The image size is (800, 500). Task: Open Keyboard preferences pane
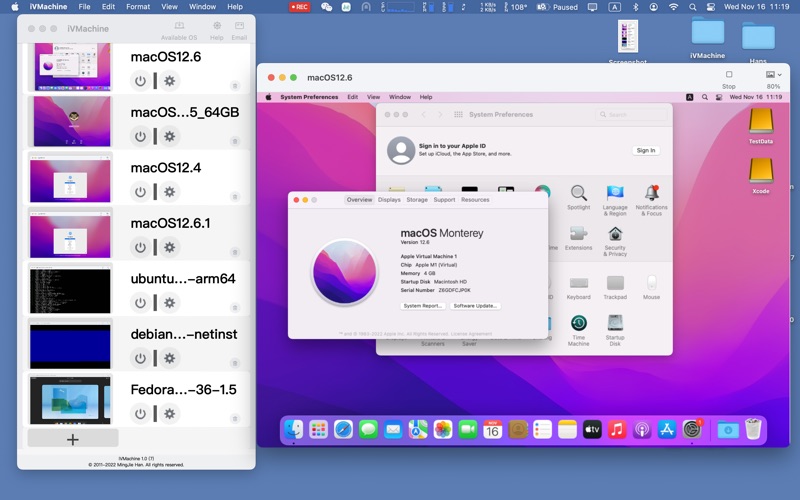579,287
